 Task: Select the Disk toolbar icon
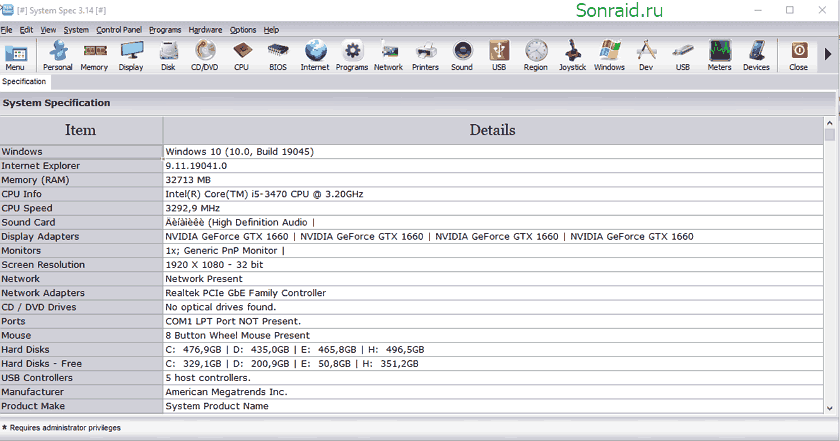point(168,56)
